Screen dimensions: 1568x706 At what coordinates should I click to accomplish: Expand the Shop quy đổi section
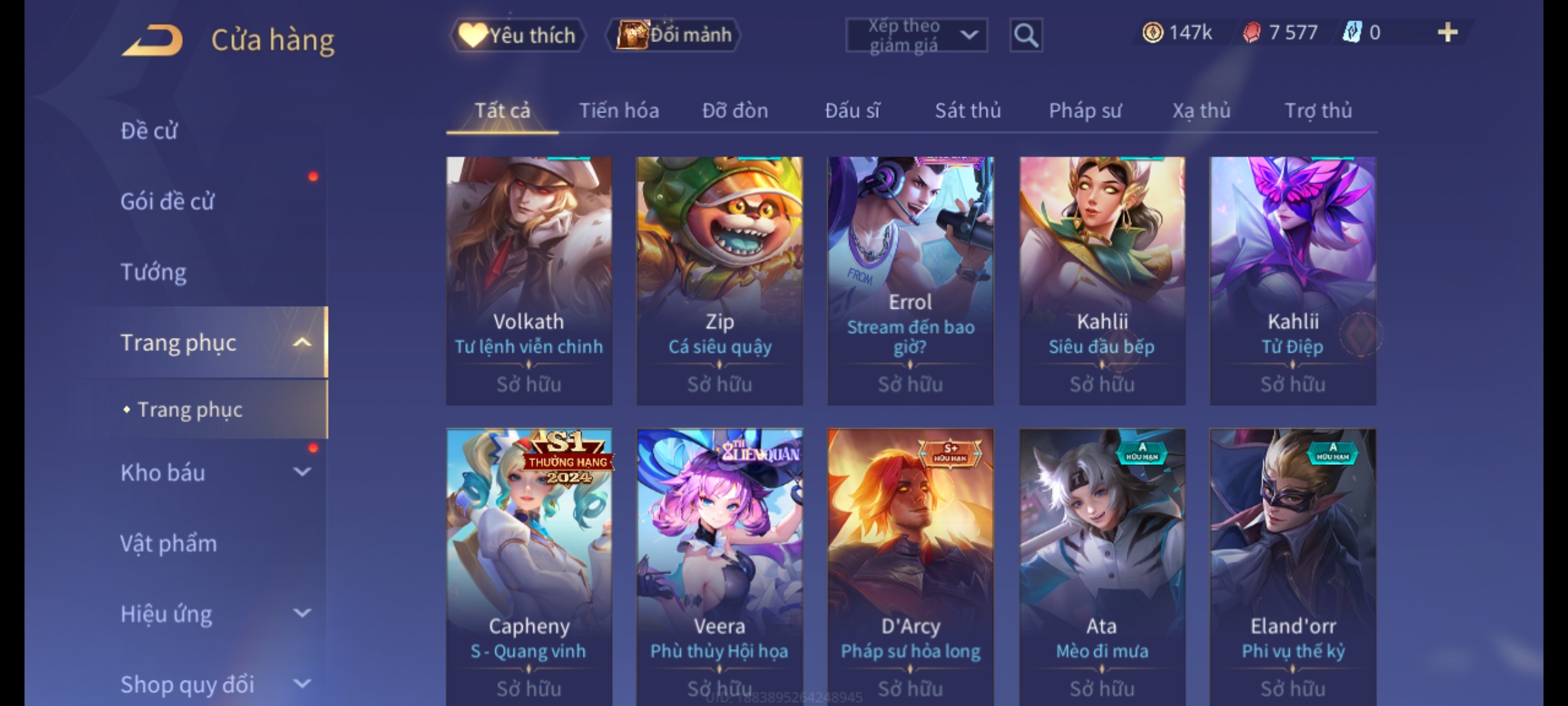(302, 684)
